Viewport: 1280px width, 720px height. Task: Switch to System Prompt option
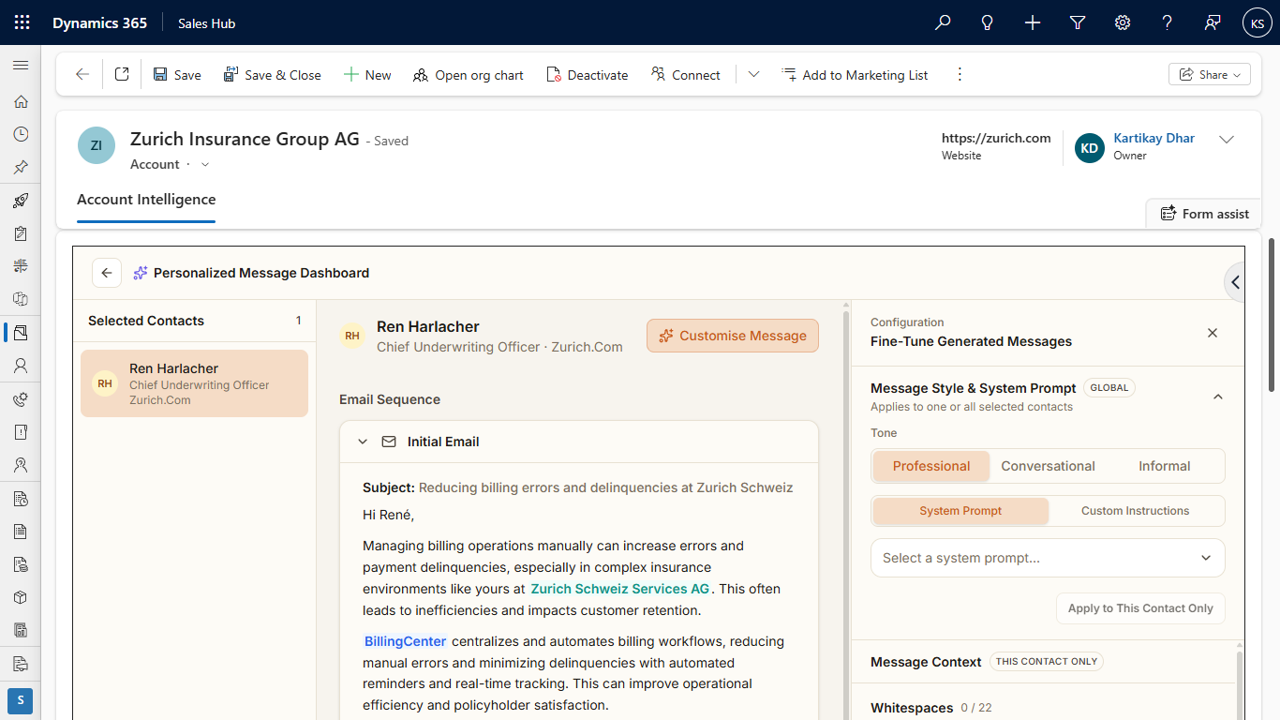960,511
